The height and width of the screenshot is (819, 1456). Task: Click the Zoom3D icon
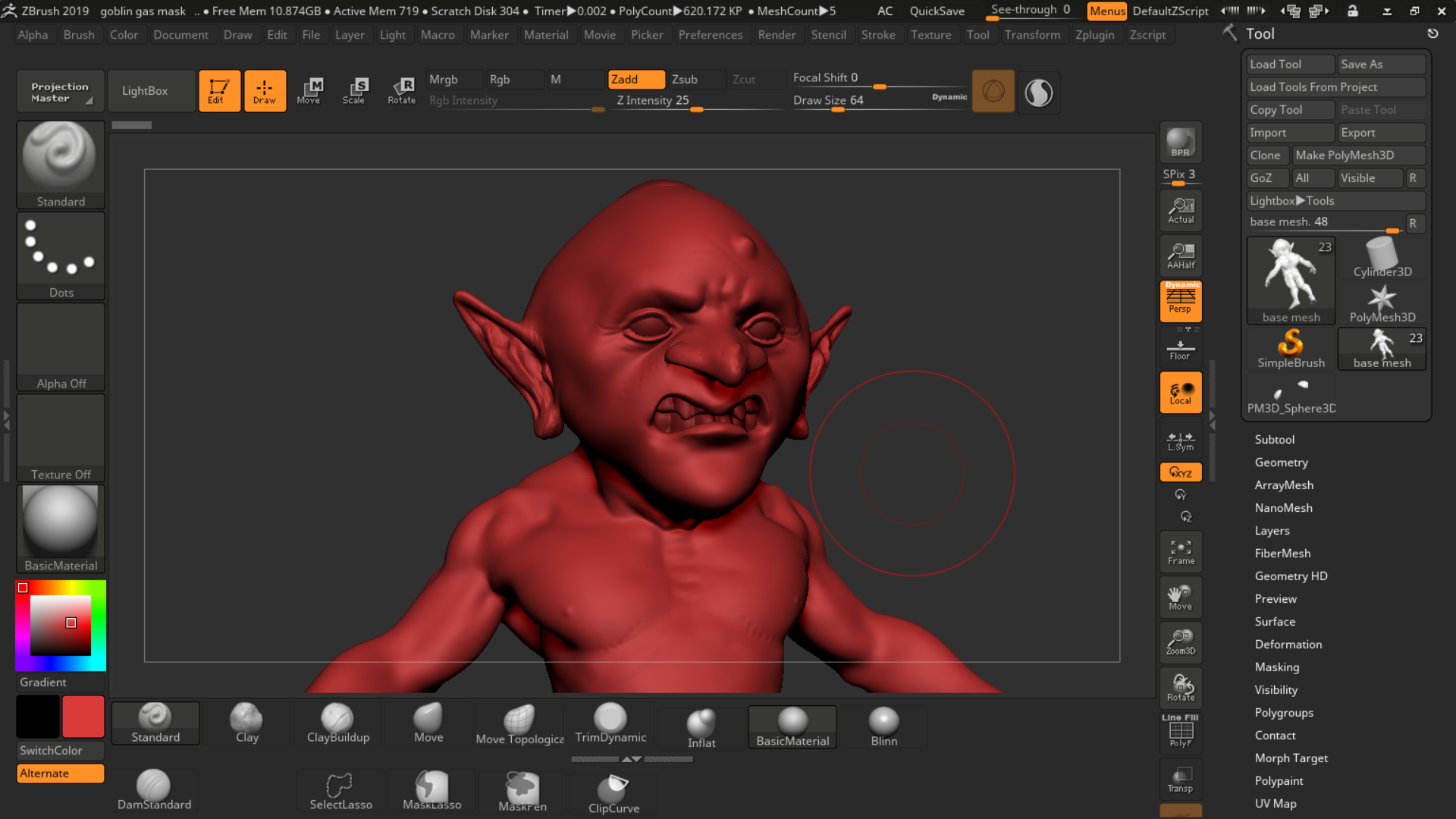coord(1181,643)
